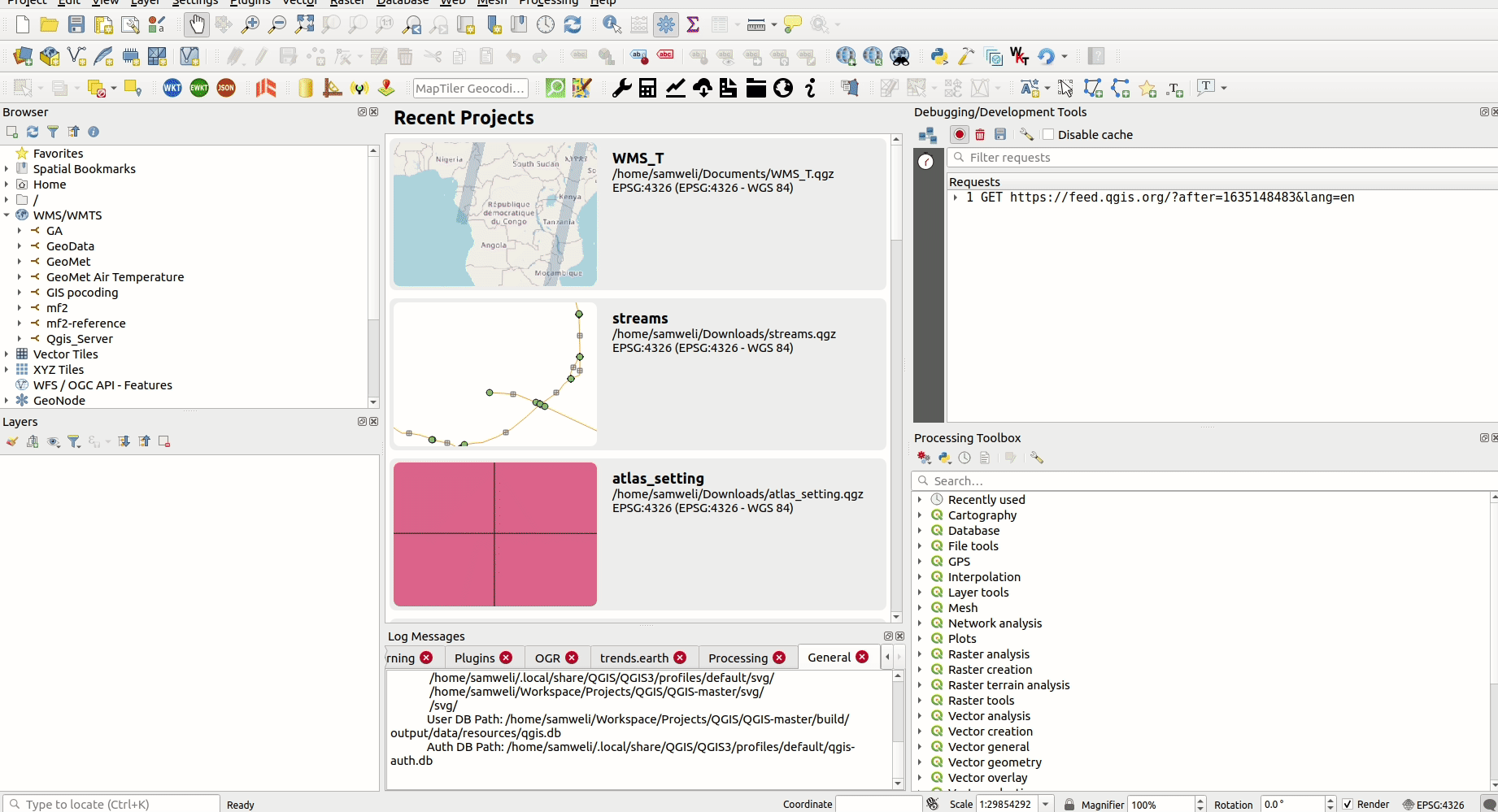Click the Zoom In magnifier tool
Image resolution: width=1498 pixels, height=812 pixels.
click(250, 24)
